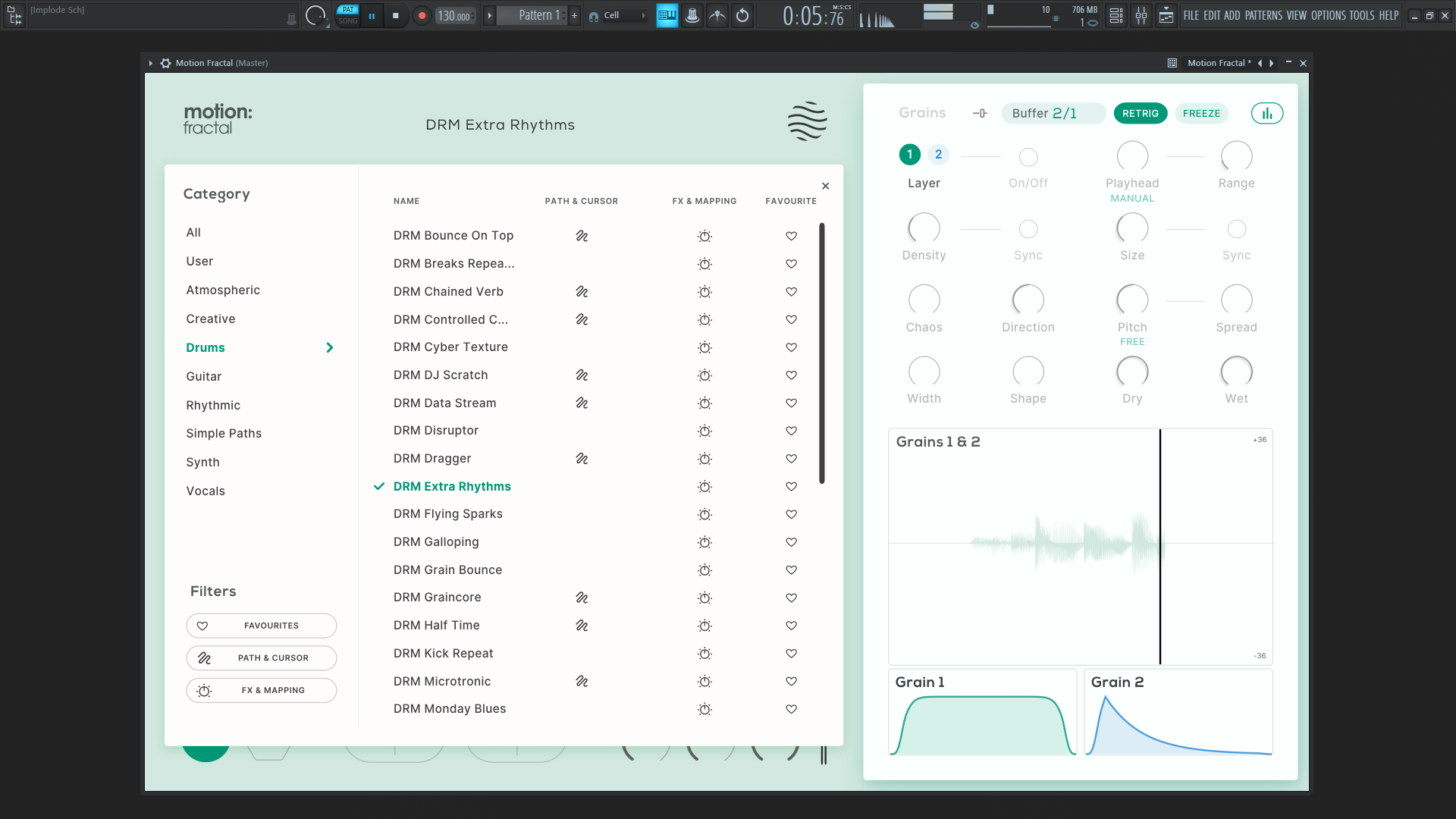The height and width of the screenshot is (819, 1456).
Task: Favourite the DRM Bounce On Top preset
Action: tap(791, 236)
